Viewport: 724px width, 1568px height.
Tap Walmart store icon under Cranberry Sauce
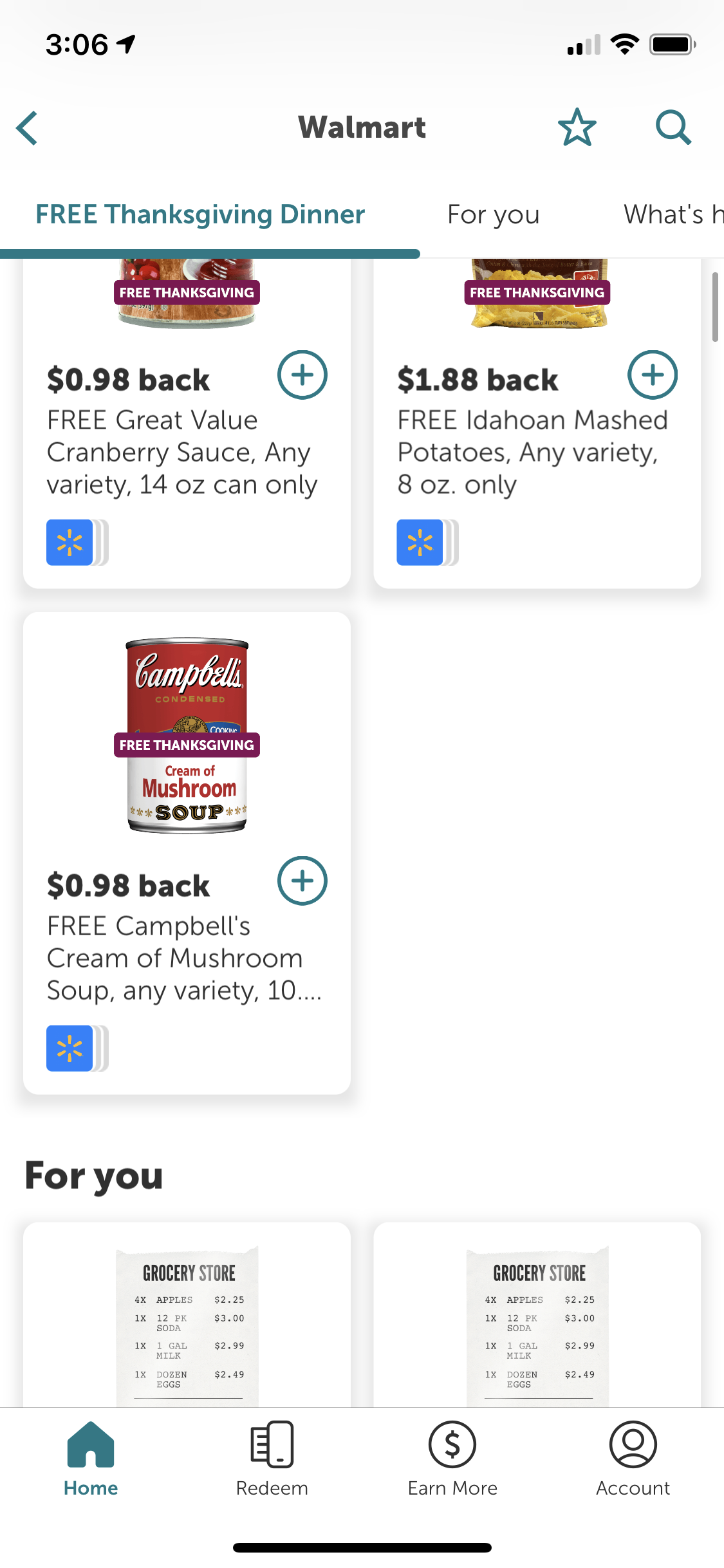[70, 543]
